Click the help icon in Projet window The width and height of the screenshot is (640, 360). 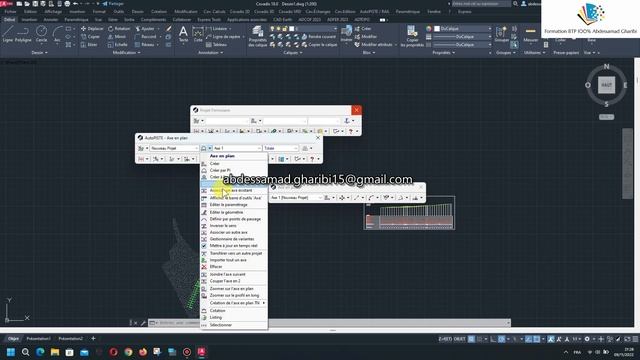pos(351,131)
